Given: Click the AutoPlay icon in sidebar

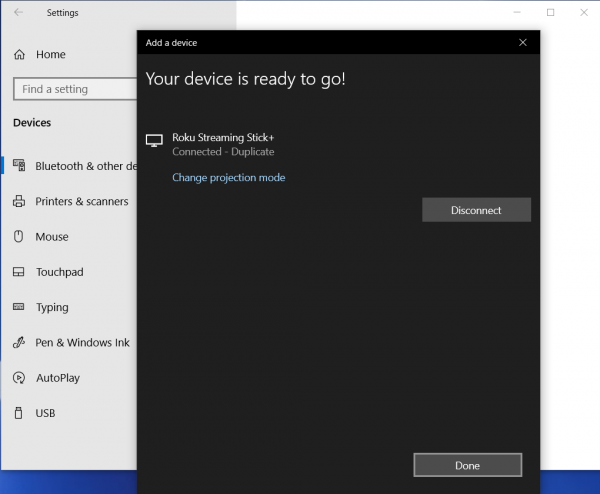Looking at the screenshot, I should pos(19,378).
